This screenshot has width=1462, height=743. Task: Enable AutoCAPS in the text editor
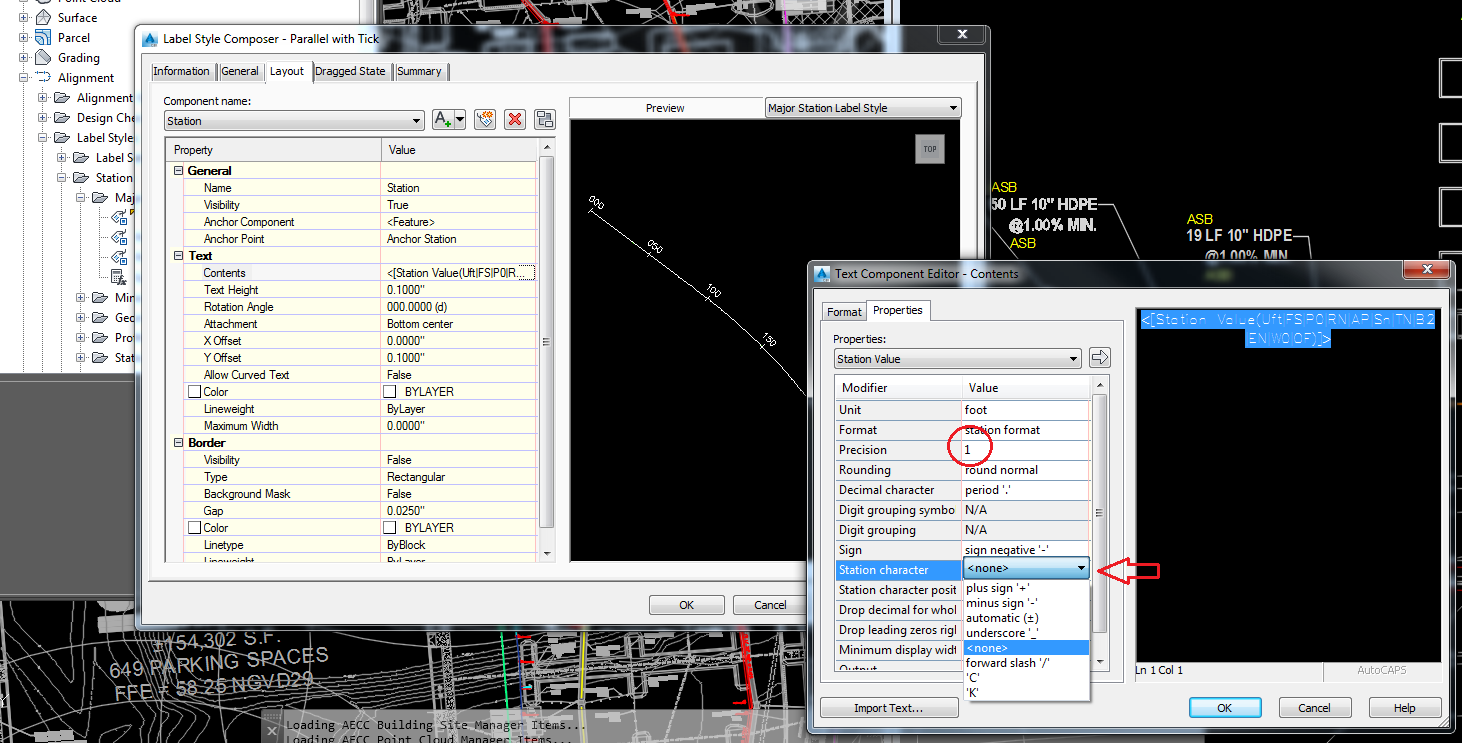pos(1383,670)
